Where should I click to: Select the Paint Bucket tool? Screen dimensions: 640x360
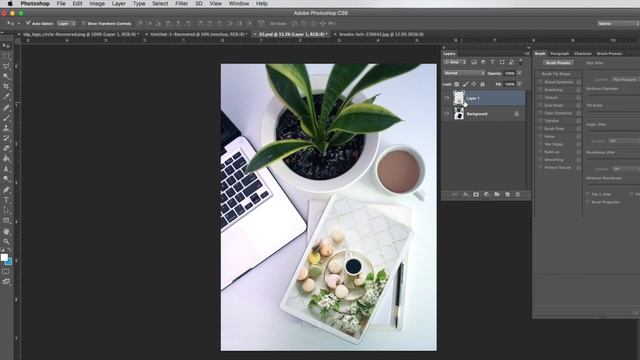6,159
